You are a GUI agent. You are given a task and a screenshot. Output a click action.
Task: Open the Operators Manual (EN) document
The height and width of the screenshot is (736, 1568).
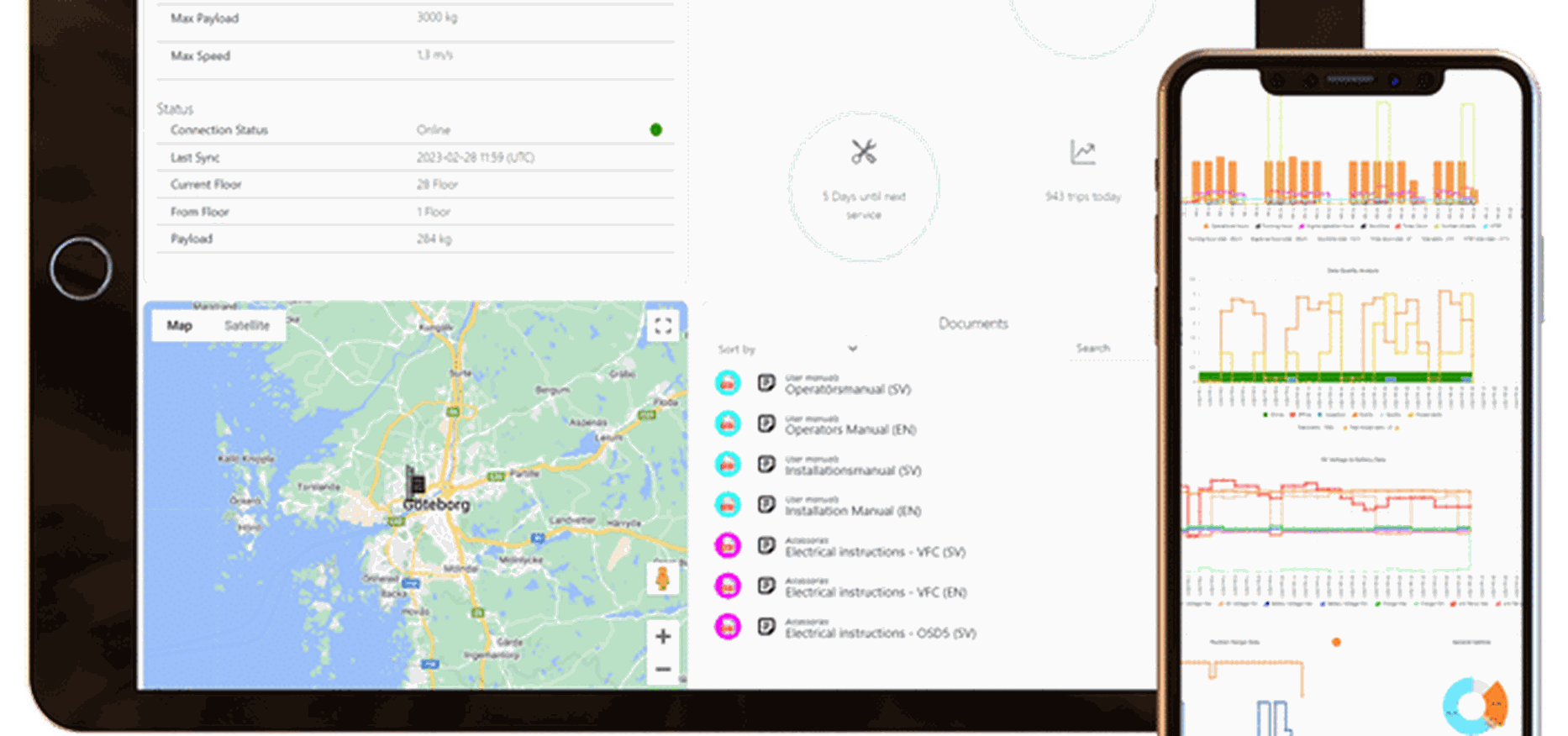(850, 429)
